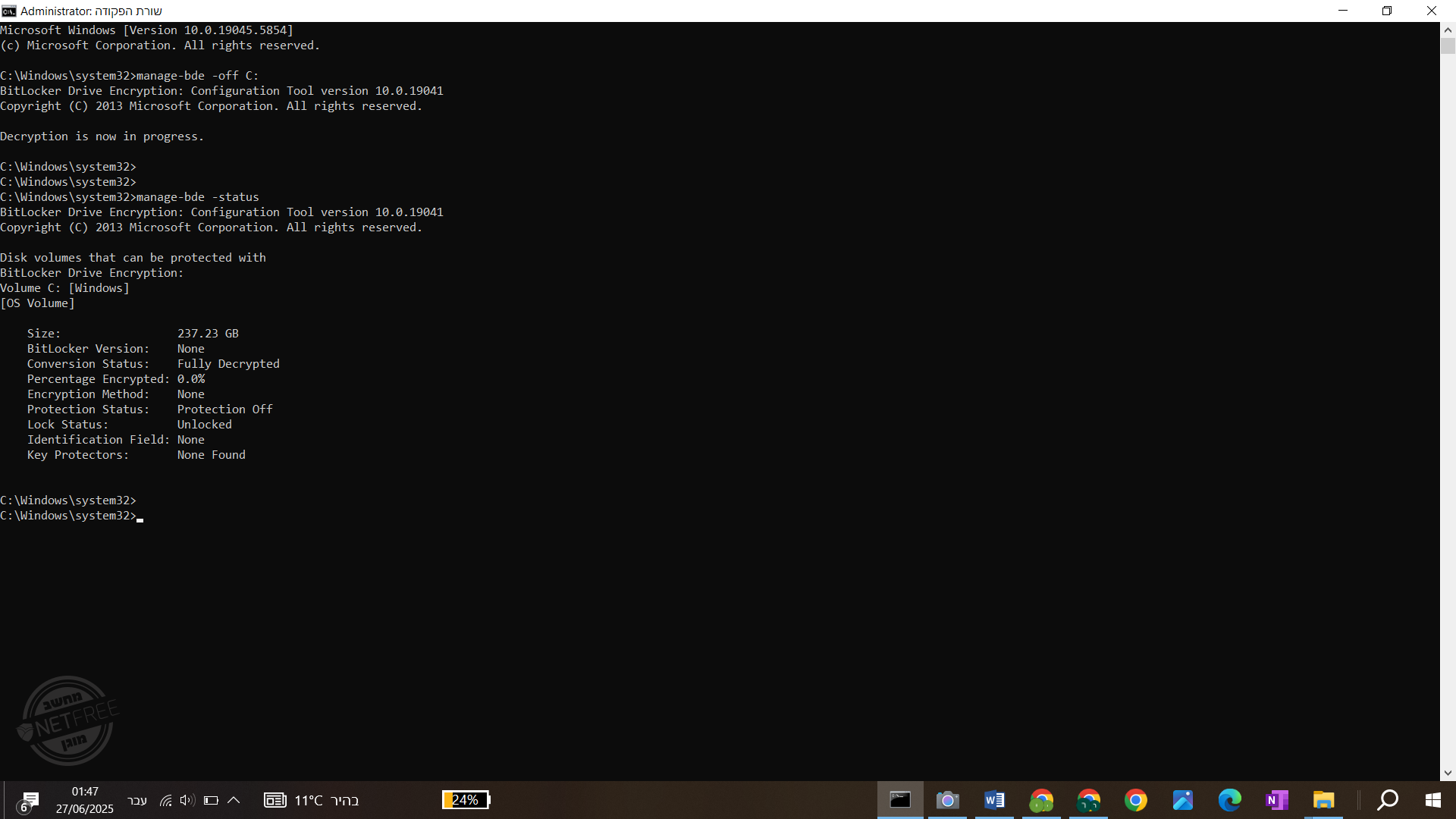The width and height of the screenshot is (1456, 819).
Task: Switch the Hebrew input language indicator
Action: click(x=137, y=801)
